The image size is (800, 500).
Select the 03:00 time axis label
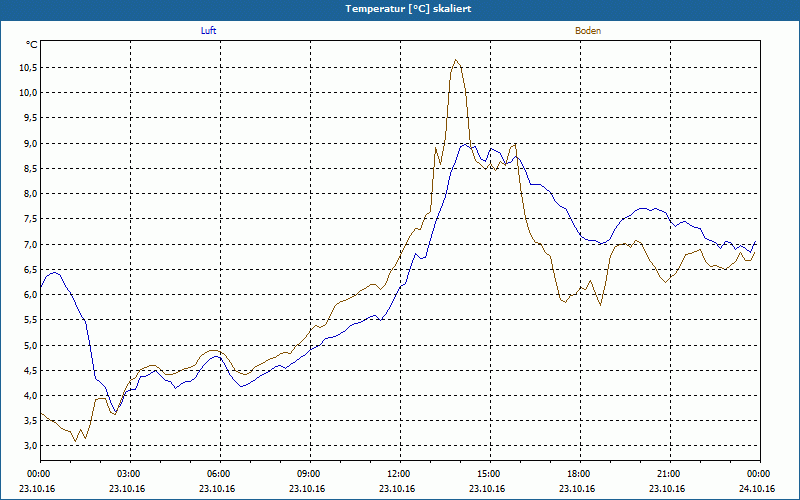pos(130,474)
